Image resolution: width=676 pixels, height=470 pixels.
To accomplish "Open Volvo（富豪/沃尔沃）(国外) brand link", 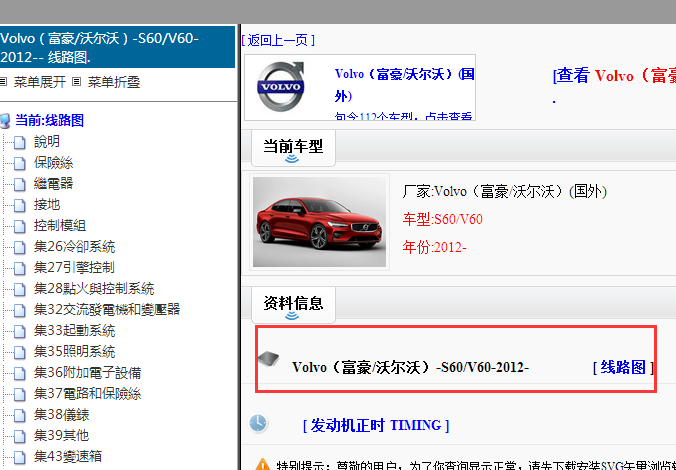I will 404,85.
